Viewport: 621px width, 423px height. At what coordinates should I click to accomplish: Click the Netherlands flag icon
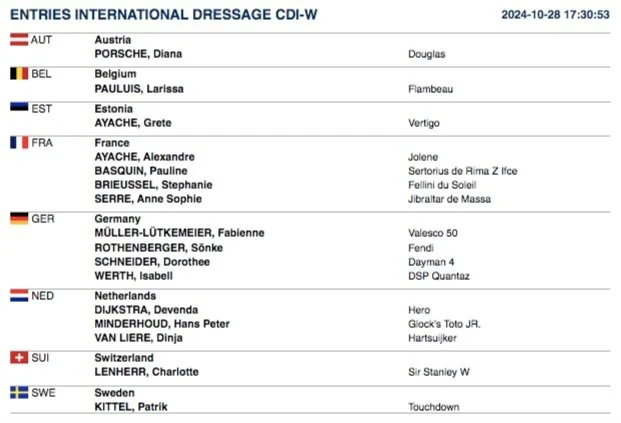point(19,295)
